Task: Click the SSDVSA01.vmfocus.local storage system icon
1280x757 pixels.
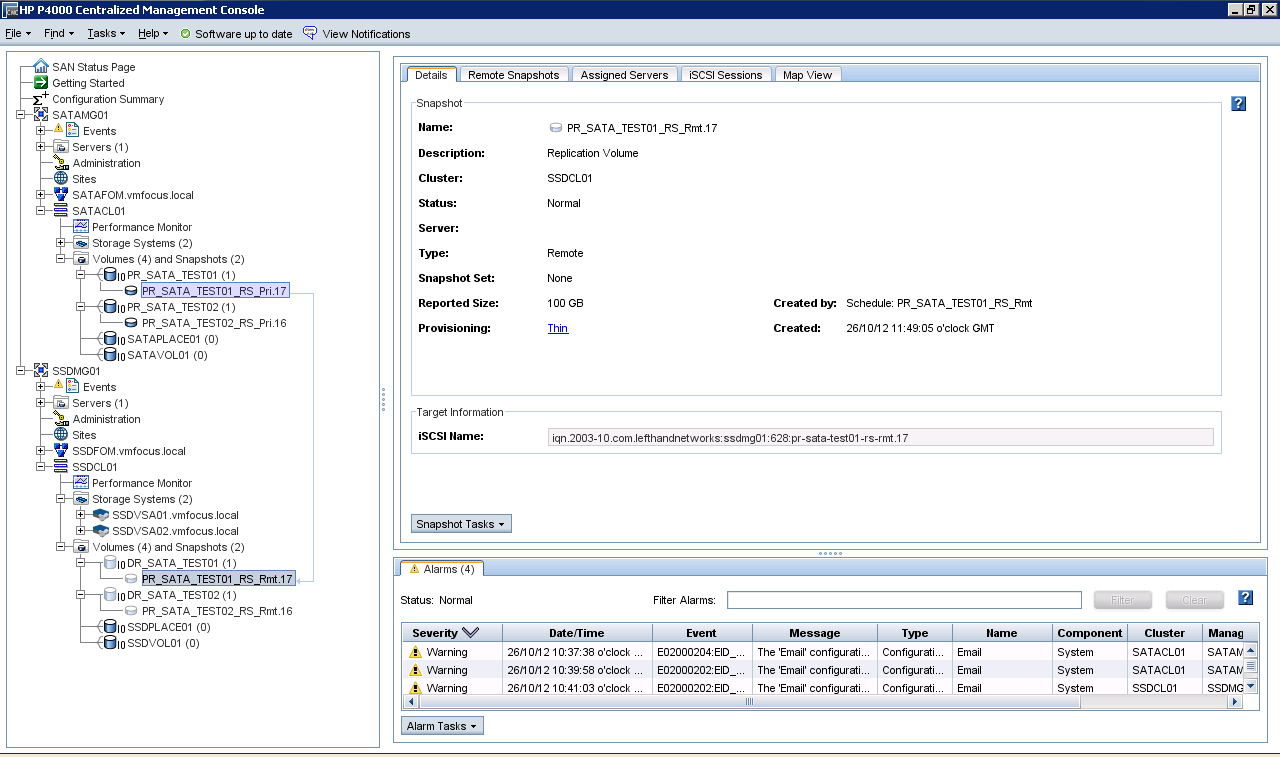Action: click(101, 515)
